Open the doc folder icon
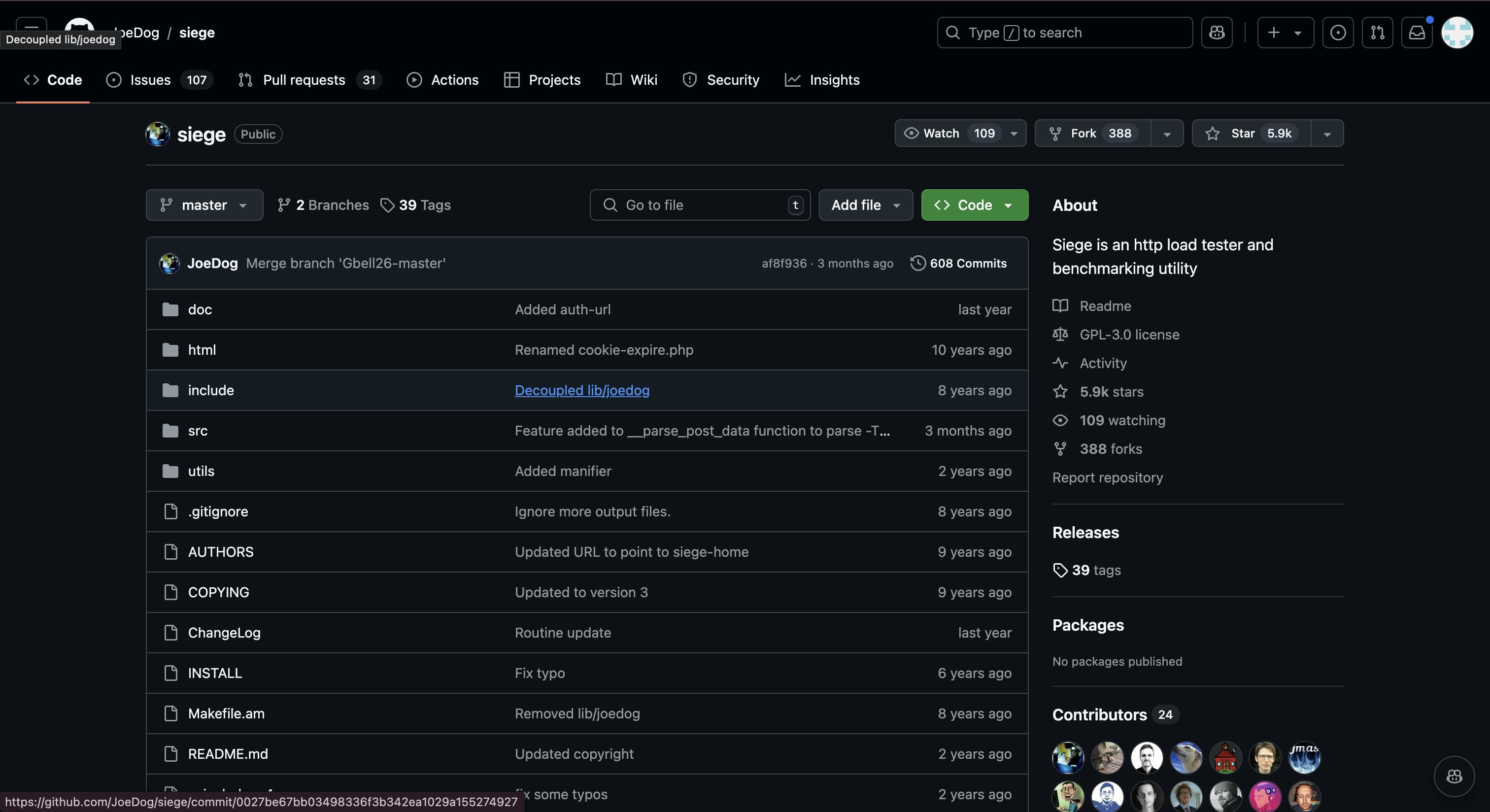Viewport: 1490px width, 812px height. [x=170, y=309]
